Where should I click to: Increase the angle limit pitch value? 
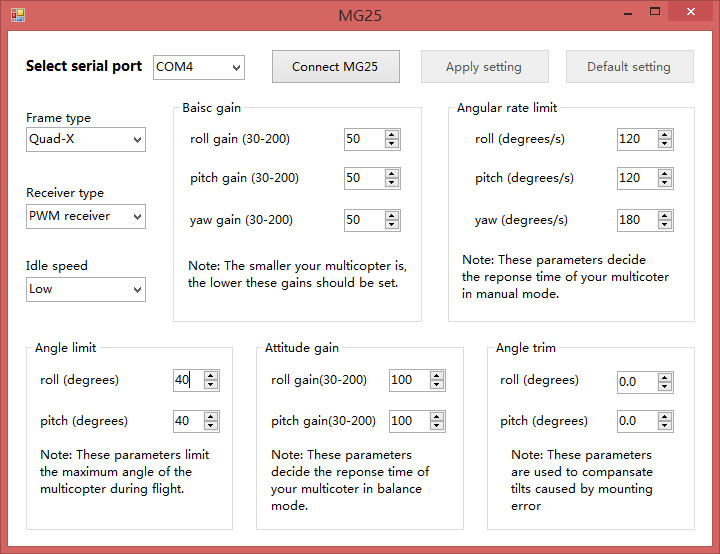point(210,417)
